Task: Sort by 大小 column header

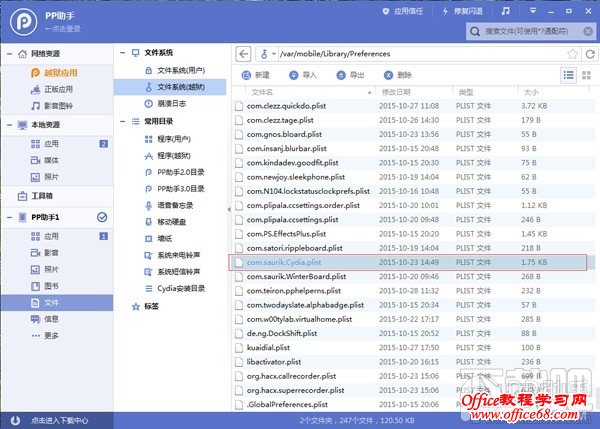Action: click(x=531, y=92)
